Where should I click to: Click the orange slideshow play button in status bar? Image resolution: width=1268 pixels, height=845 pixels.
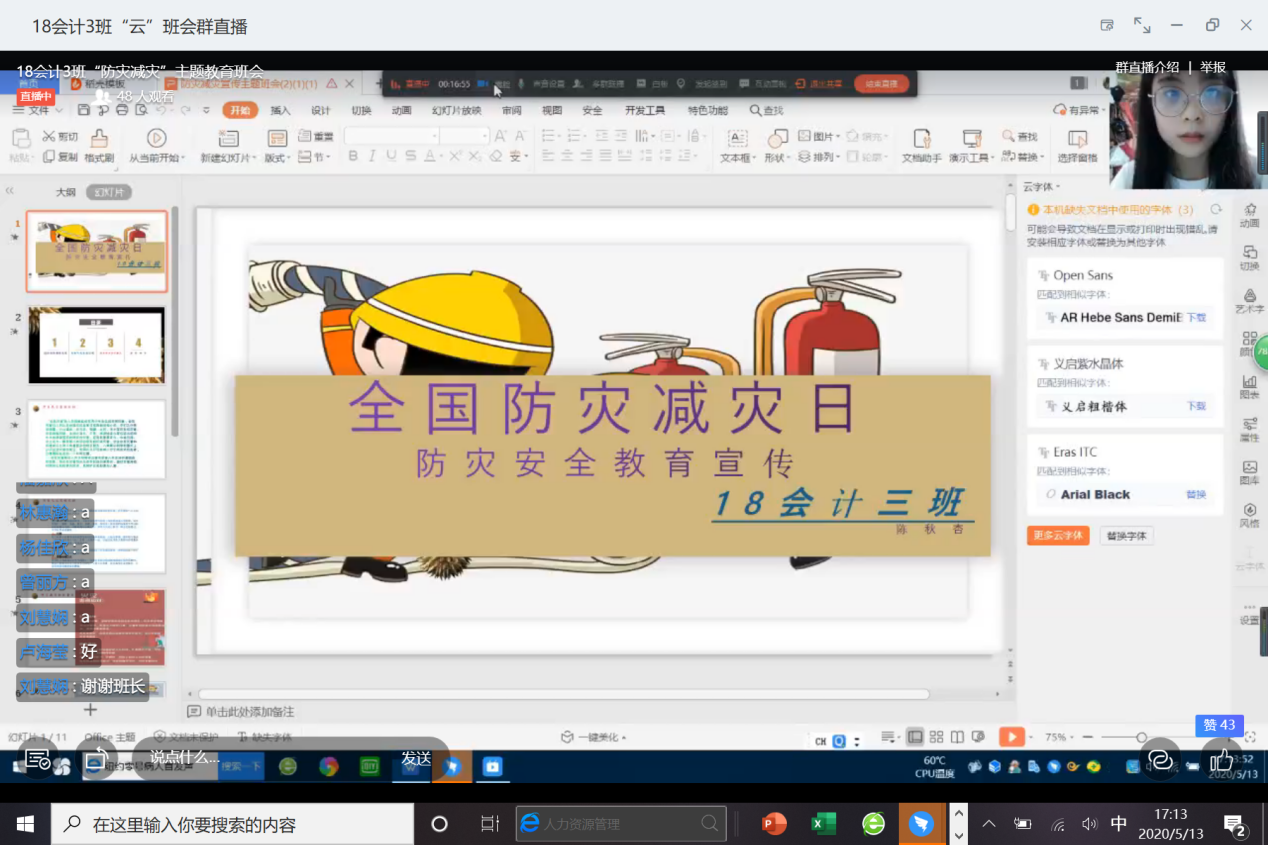point(1012,737)
